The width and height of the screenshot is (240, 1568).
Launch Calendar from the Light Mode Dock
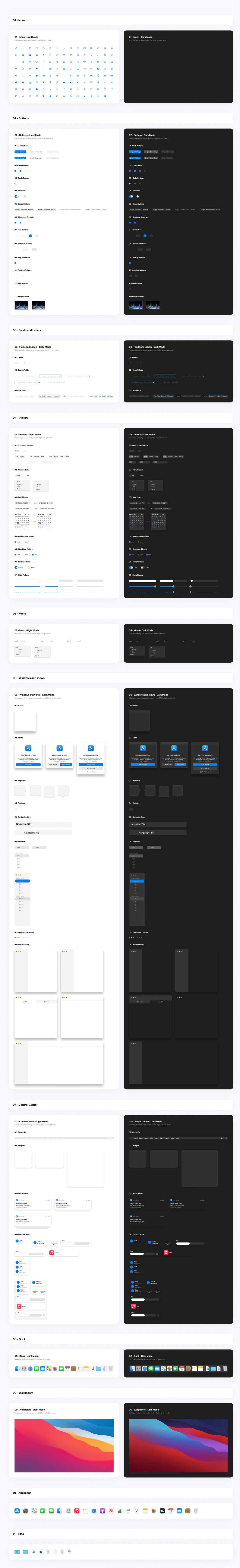pyautogui.click(x=67, y=1369)
